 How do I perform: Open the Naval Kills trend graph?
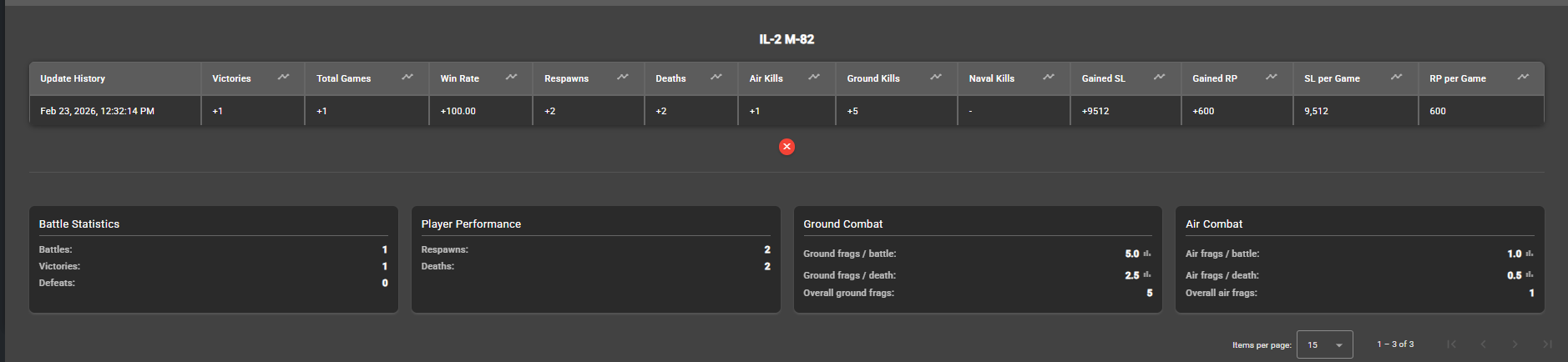pyautogui.click(x=1049, y=77)
